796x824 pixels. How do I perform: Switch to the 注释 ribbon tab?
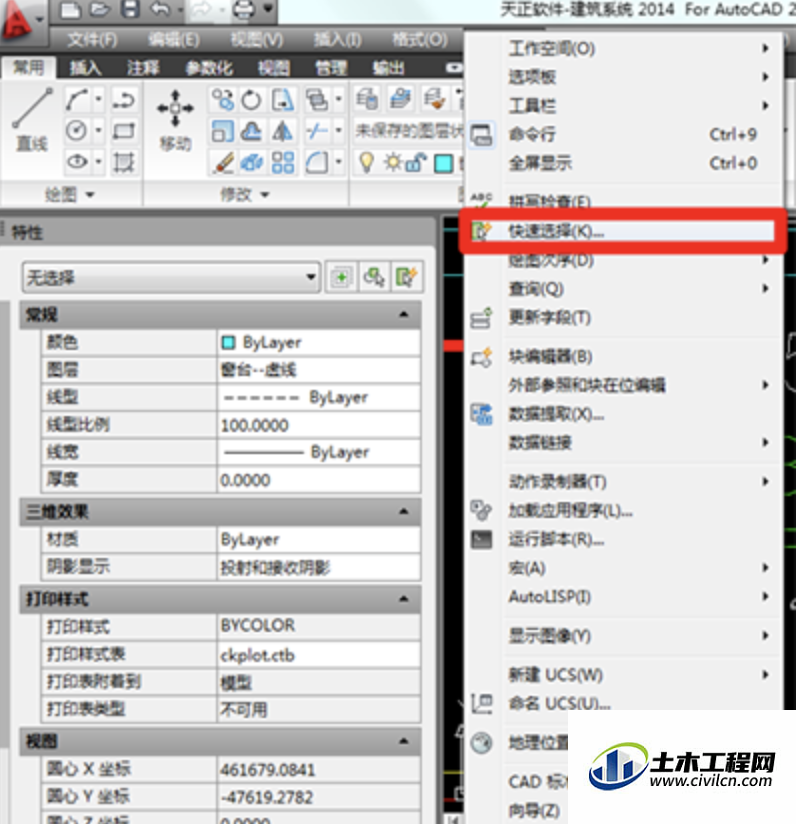[143, 68]
